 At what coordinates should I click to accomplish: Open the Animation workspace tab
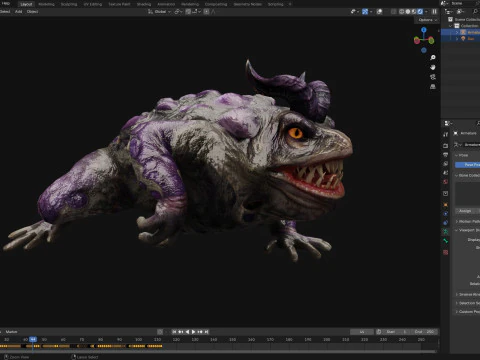point(166,4)
